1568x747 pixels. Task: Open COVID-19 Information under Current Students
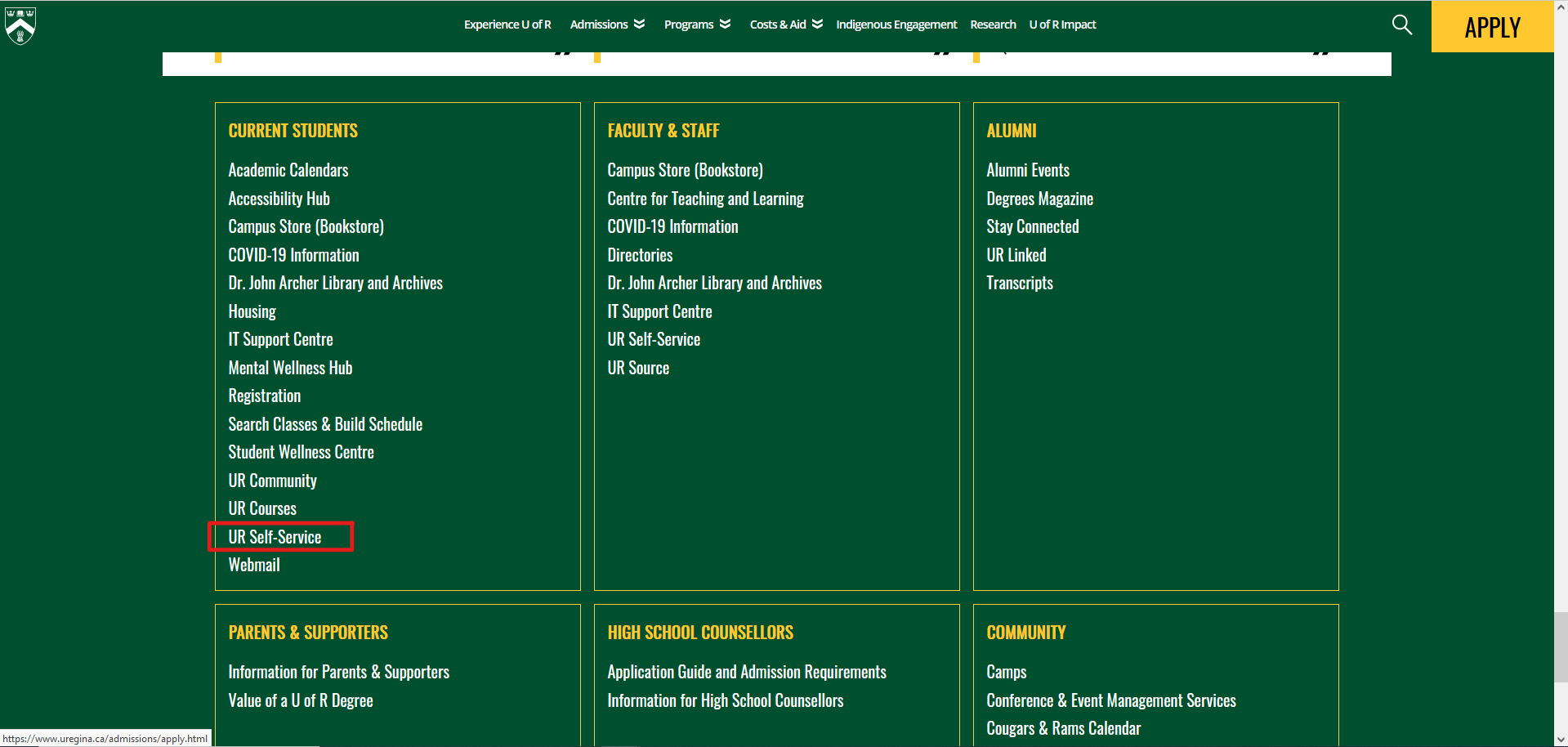coord(294,255)
